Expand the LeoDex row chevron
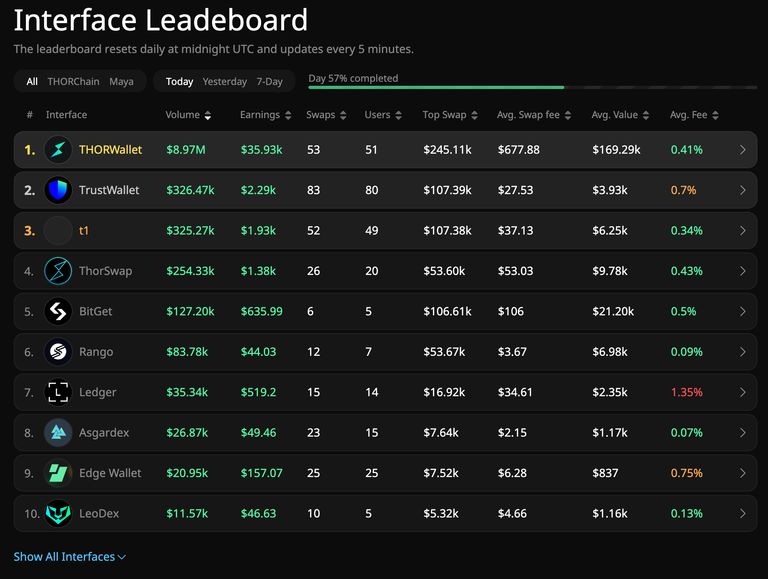 tap(743, 513)
